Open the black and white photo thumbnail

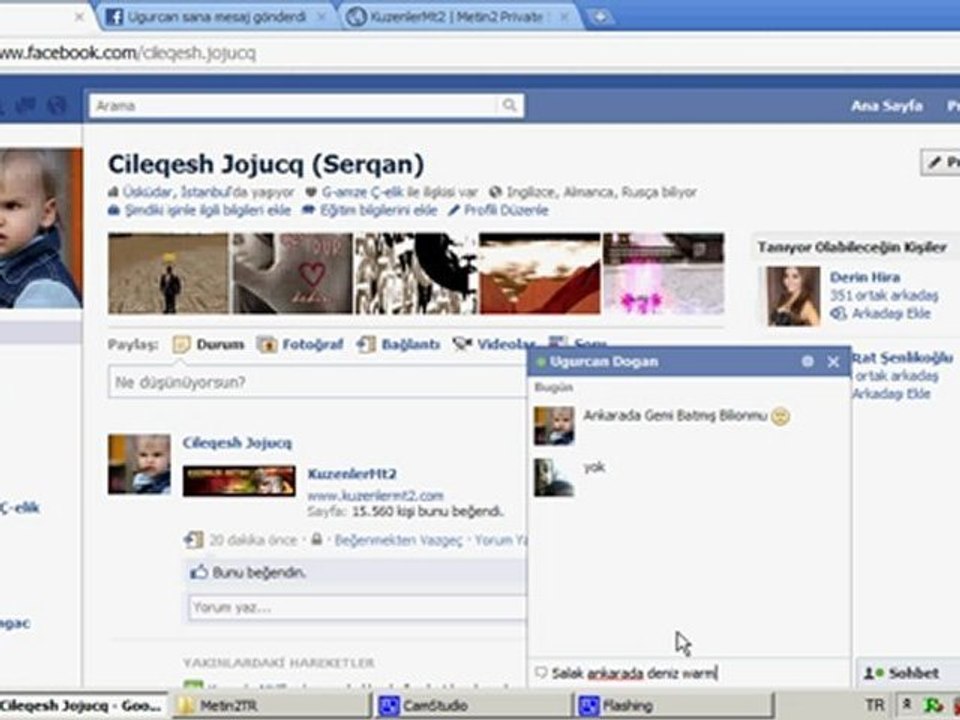point(416,273)
